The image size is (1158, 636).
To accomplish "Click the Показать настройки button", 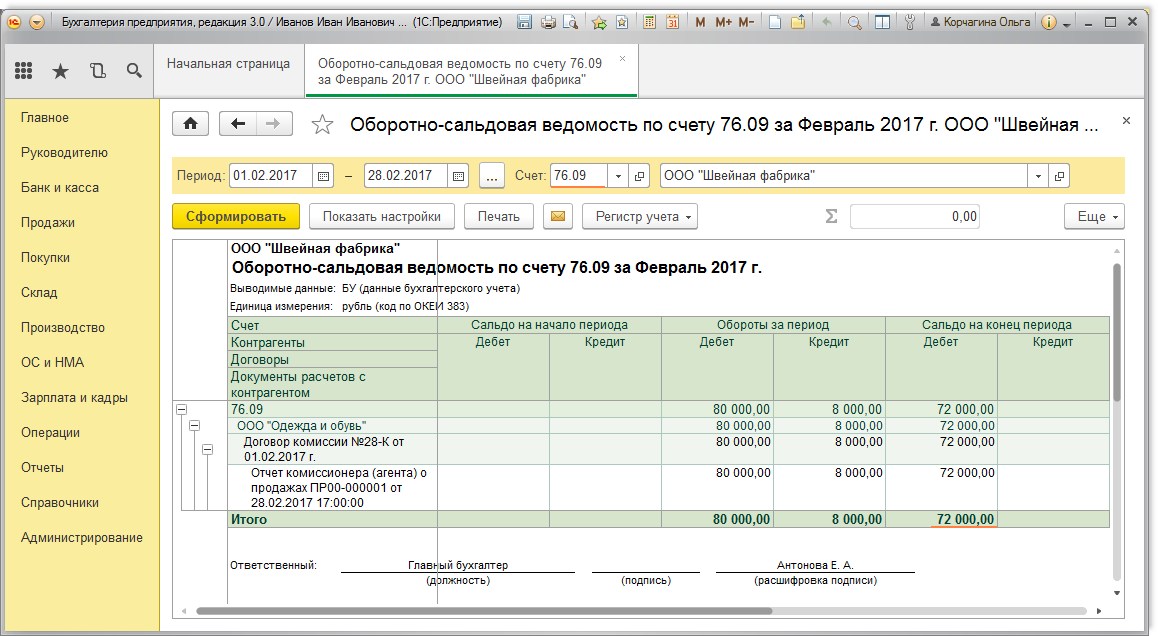I will (381, 216).
